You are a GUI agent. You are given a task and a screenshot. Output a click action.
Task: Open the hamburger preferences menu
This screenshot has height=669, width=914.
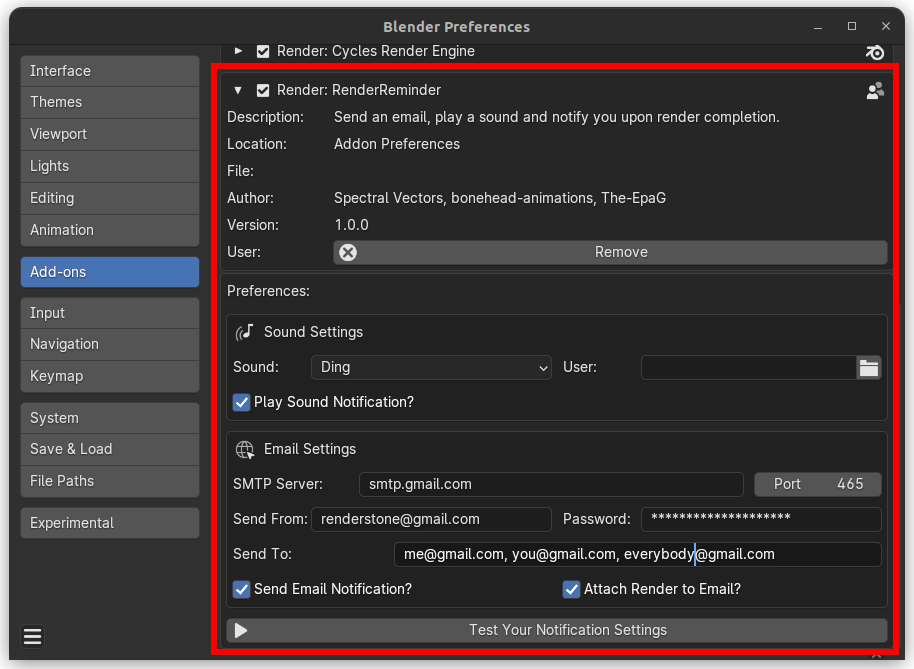[33, 636]
